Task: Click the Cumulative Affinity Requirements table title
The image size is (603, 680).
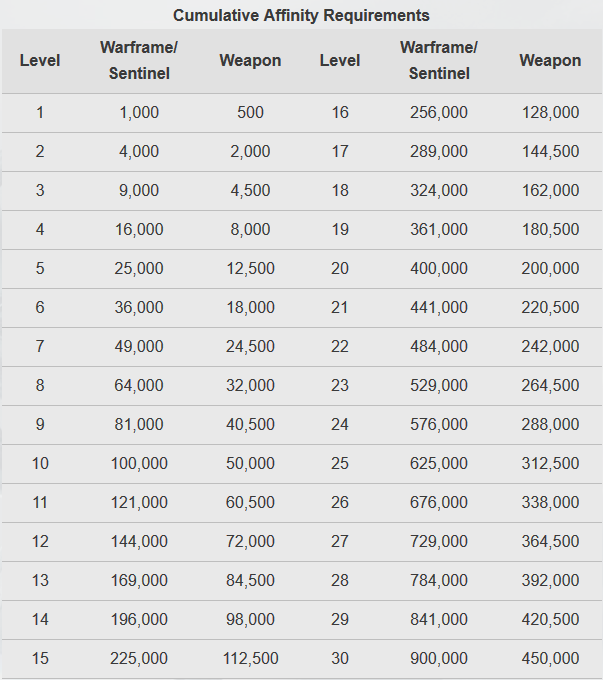Action: 301,15
